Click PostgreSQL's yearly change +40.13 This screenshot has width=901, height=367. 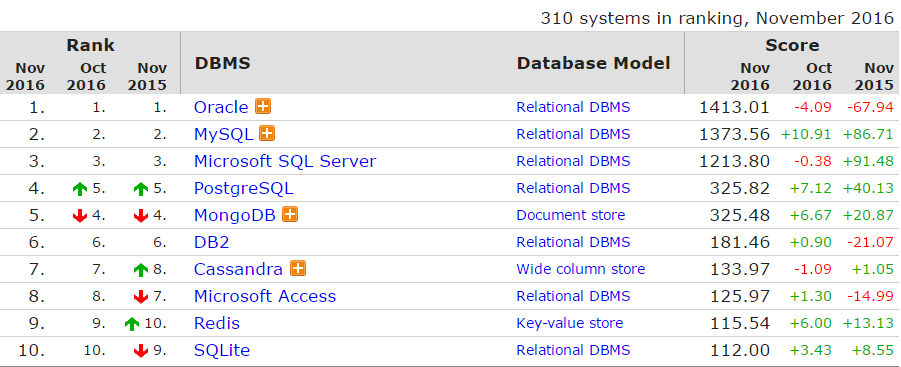pos(868,188)
